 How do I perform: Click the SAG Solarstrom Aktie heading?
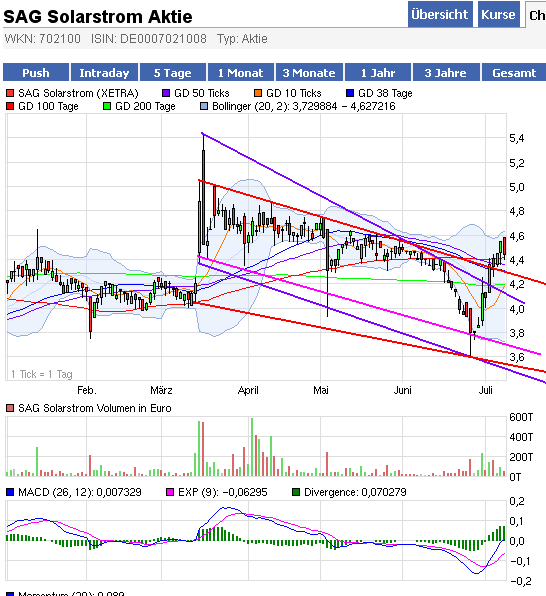coord(98,17)
